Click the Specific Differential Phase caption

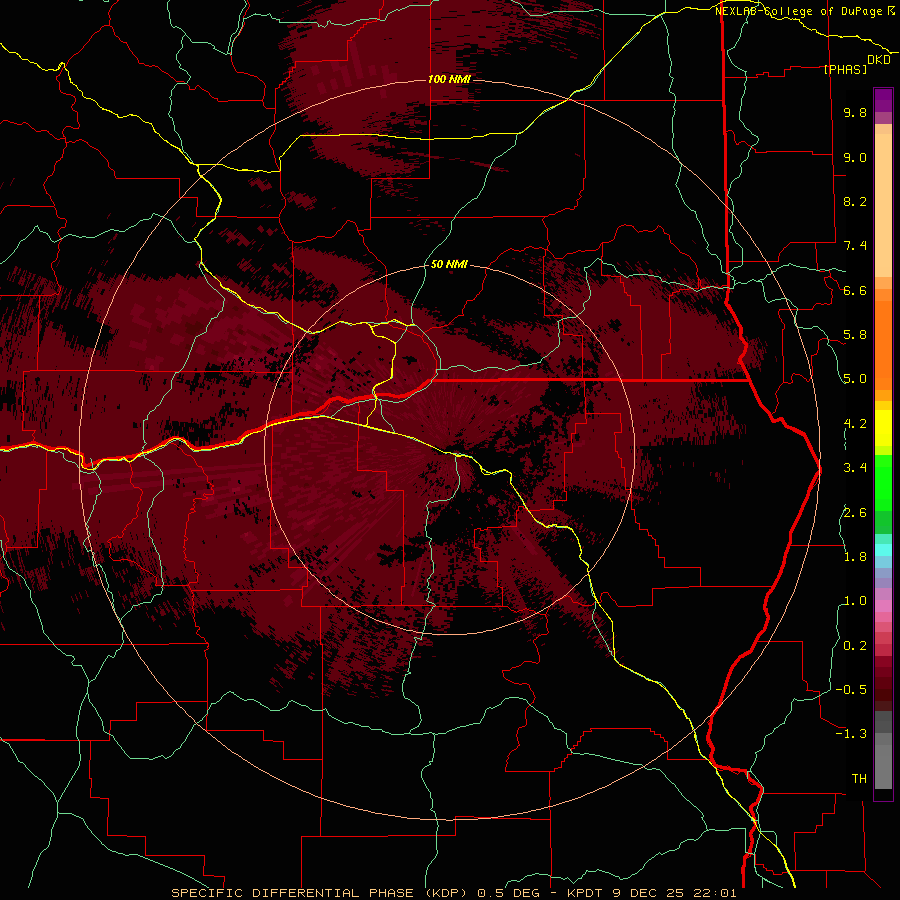453,893
